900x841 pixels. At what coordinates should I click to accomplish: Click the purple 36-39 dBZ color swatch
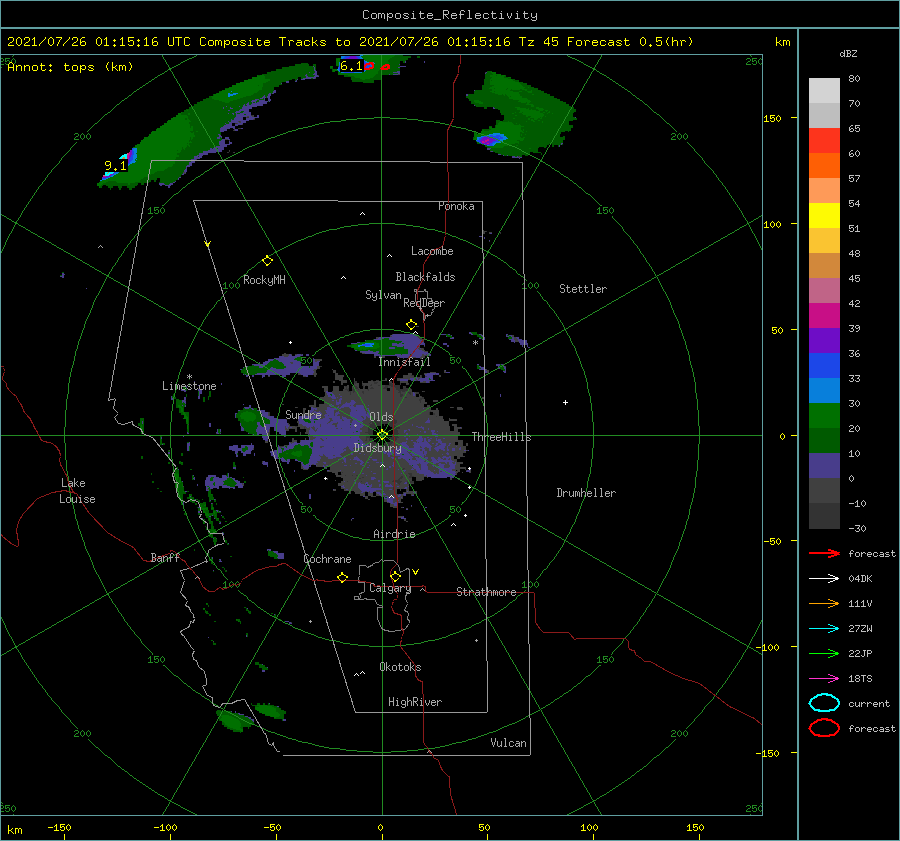point(824,341)
